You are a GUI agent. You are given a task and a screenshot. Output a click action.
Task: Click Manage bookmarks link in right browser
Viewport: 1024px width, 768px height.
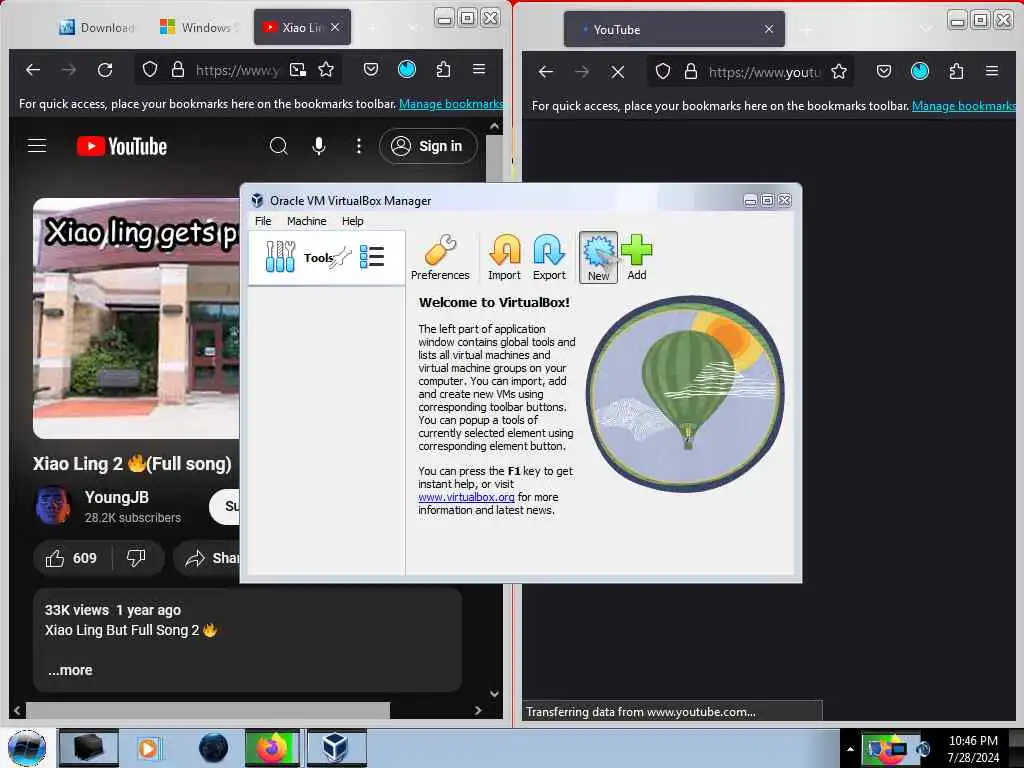[x=964, y=106]
